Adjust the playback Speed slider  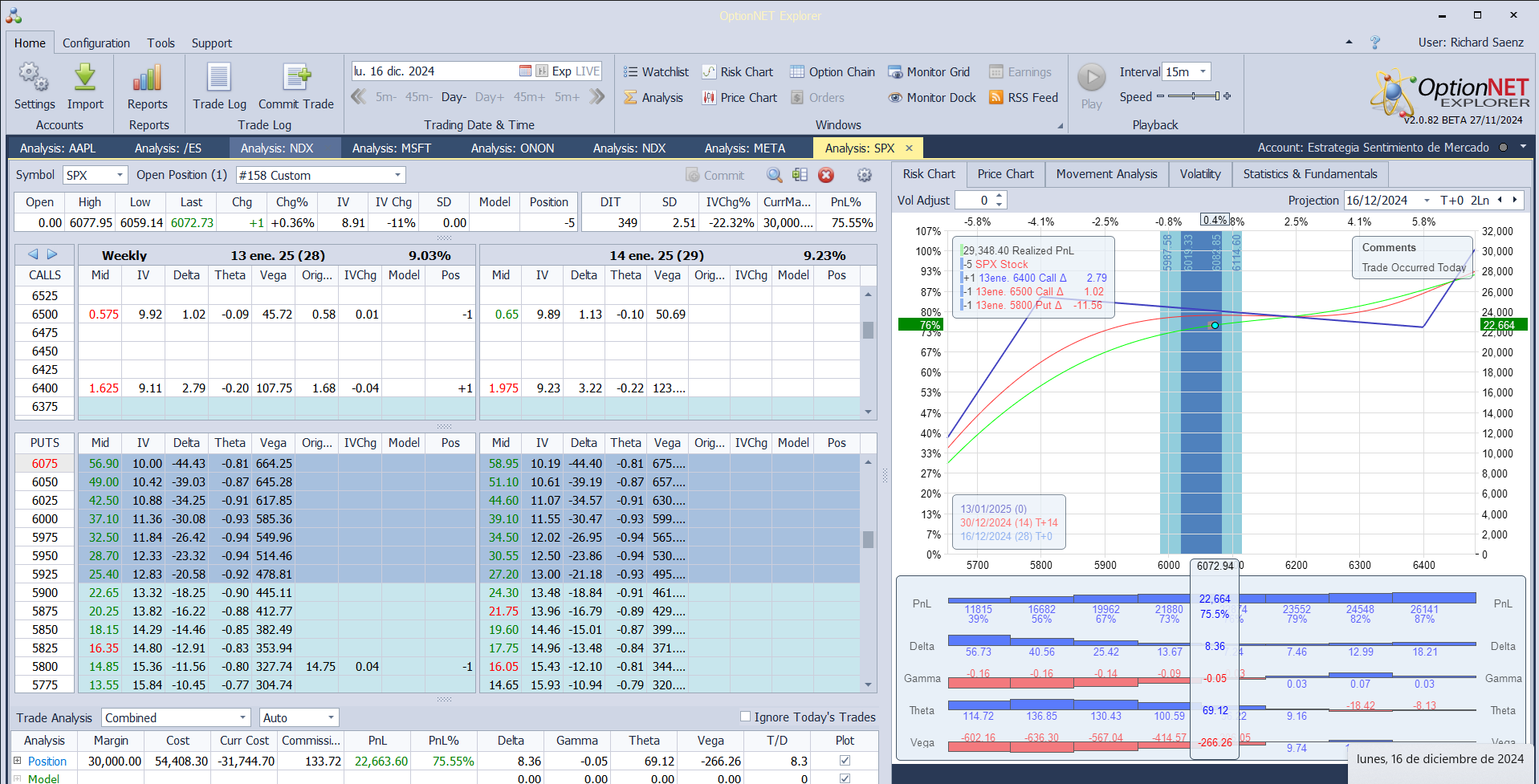click(x=1194, y=96)
